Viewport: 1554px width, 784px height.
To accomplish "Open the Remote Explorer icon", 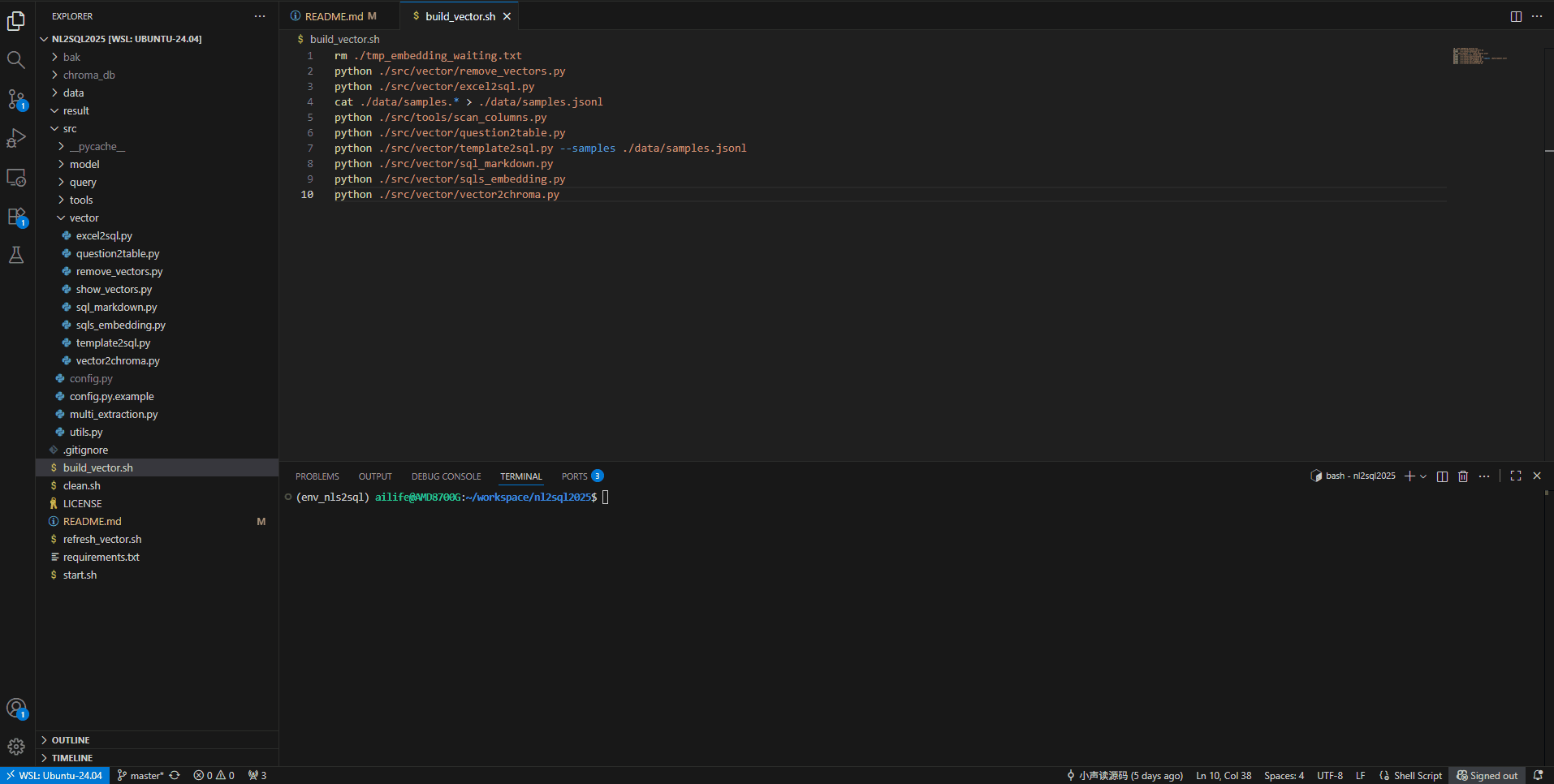I will pos(16,177).
